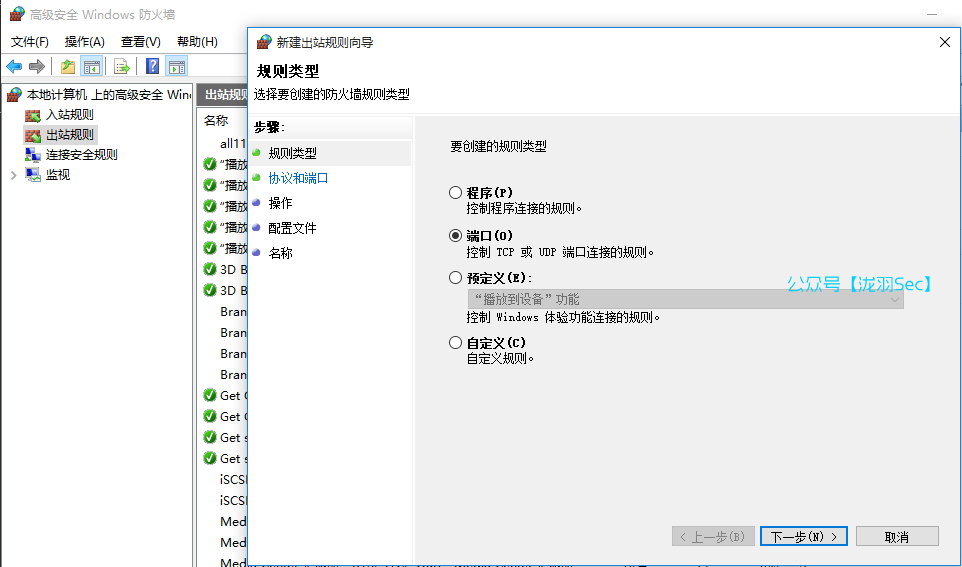The width and height of the screenshot is (962, 567).
Task: Select 连接安全规则 in the tree
Action: tap(81, 154)
